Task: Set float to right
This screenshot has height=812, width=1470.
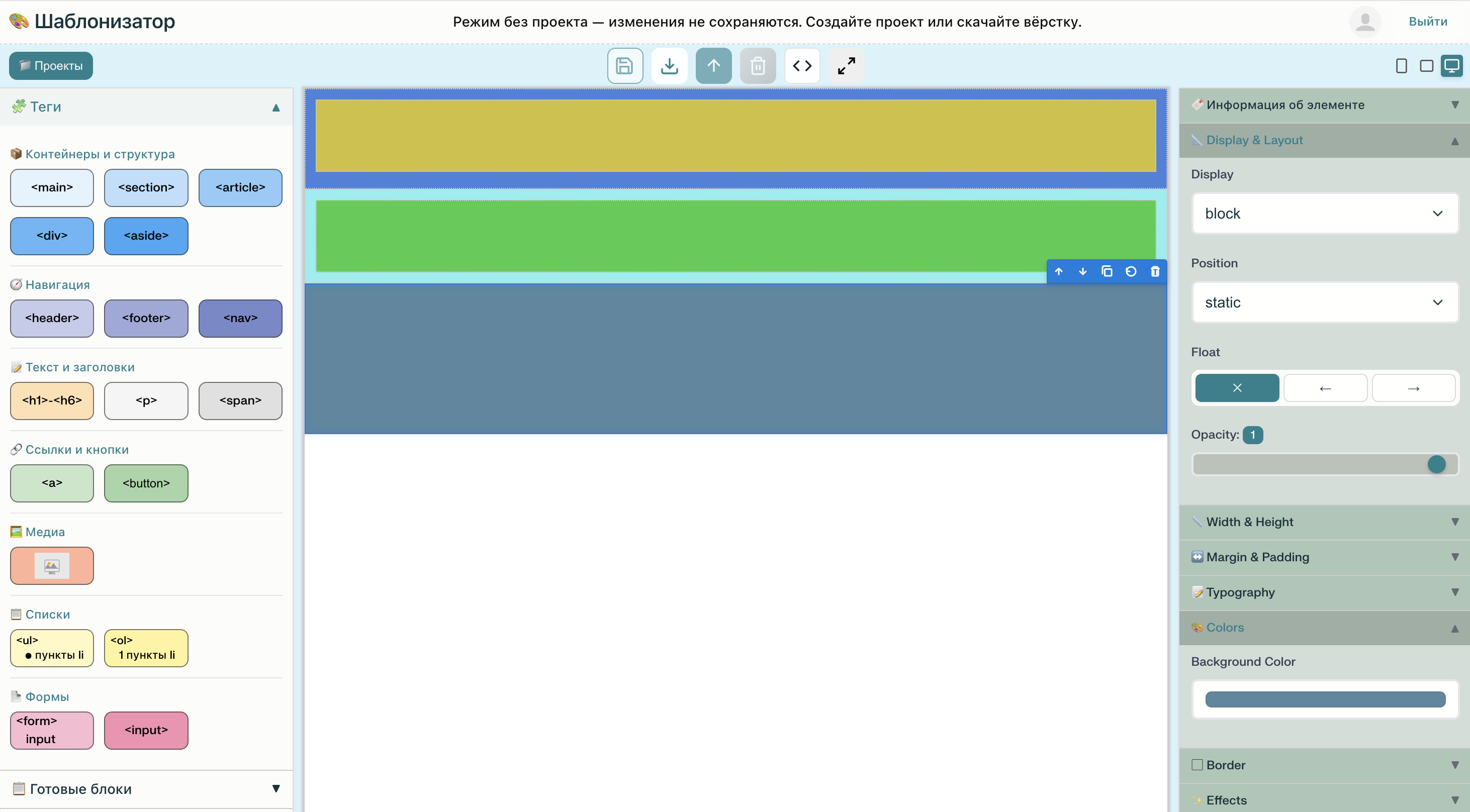Action: (1413, 388)
